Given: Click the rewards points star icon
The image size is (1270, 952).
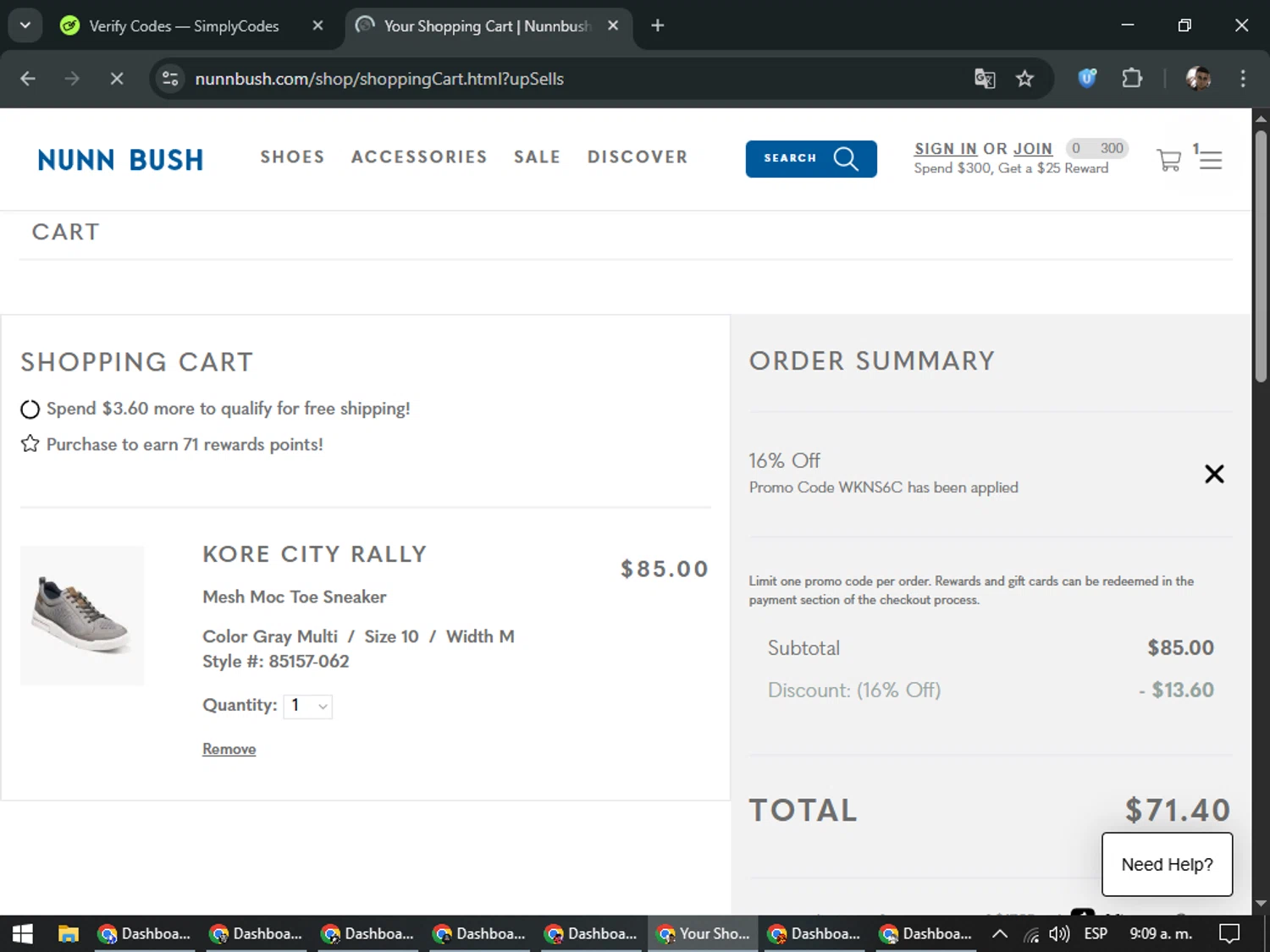Looking at the screenshot, I should click(30, 443).
